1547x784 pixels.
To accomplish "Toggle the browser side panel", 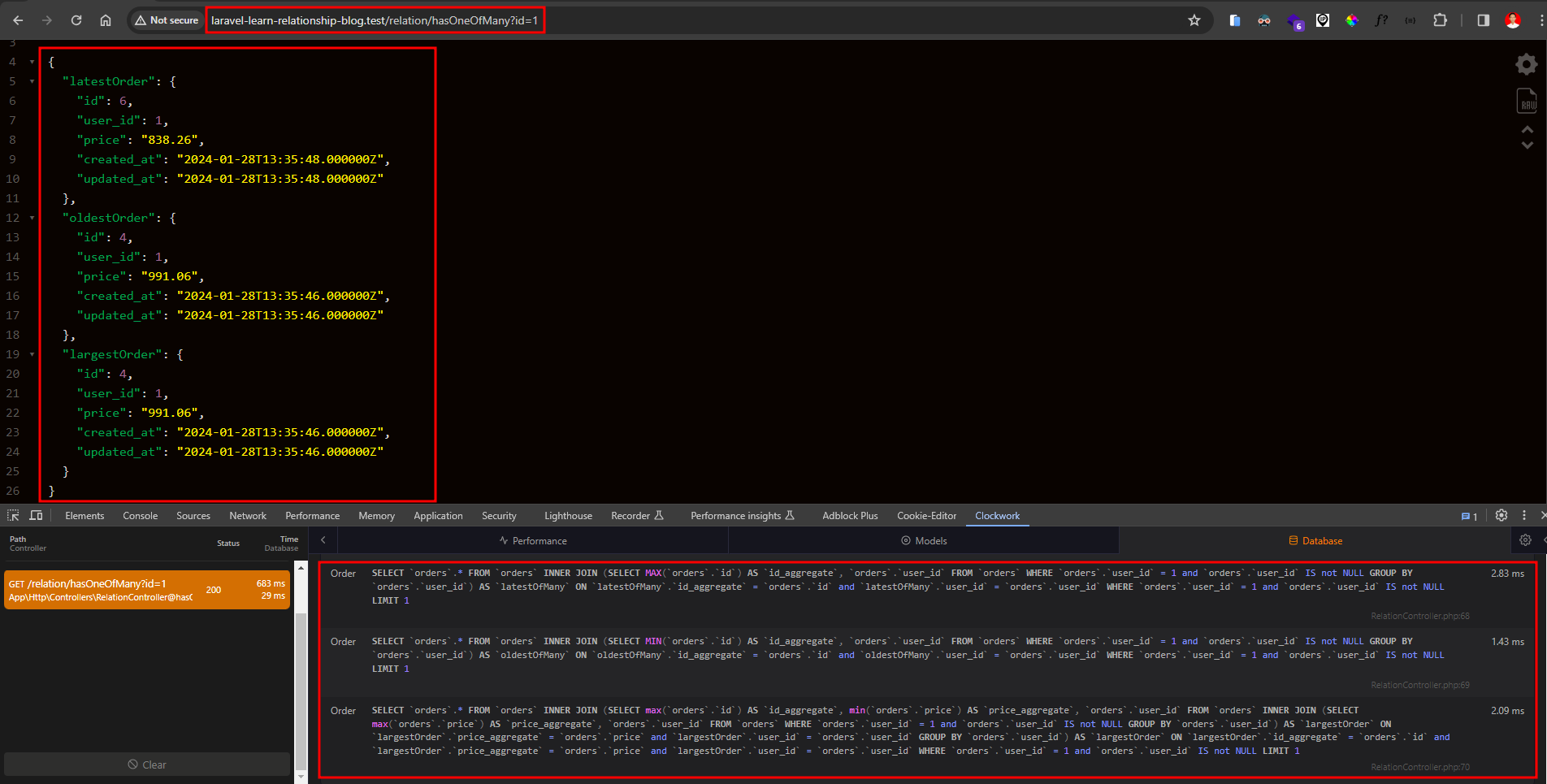I will coord(1483,20).
